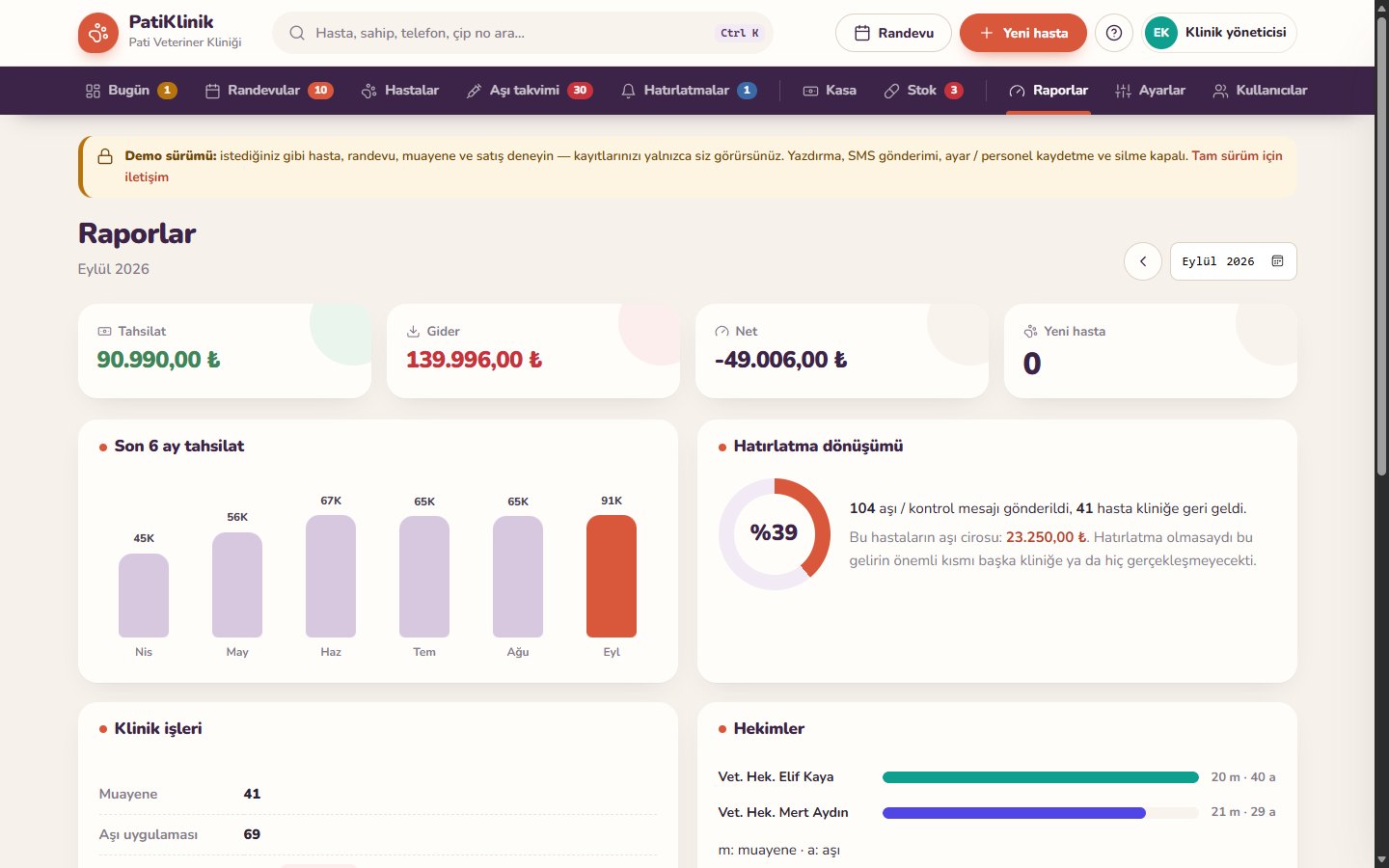
Task: Open the Kasa tab
Action: pyautogui.click(x=830, y=91)
